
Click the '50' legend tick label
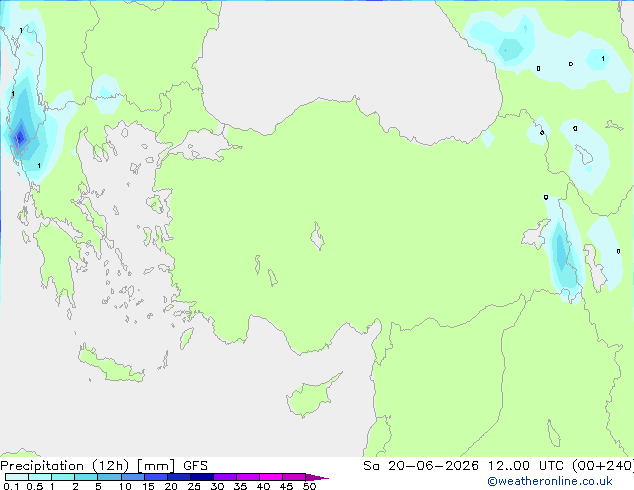pos(309,486)
